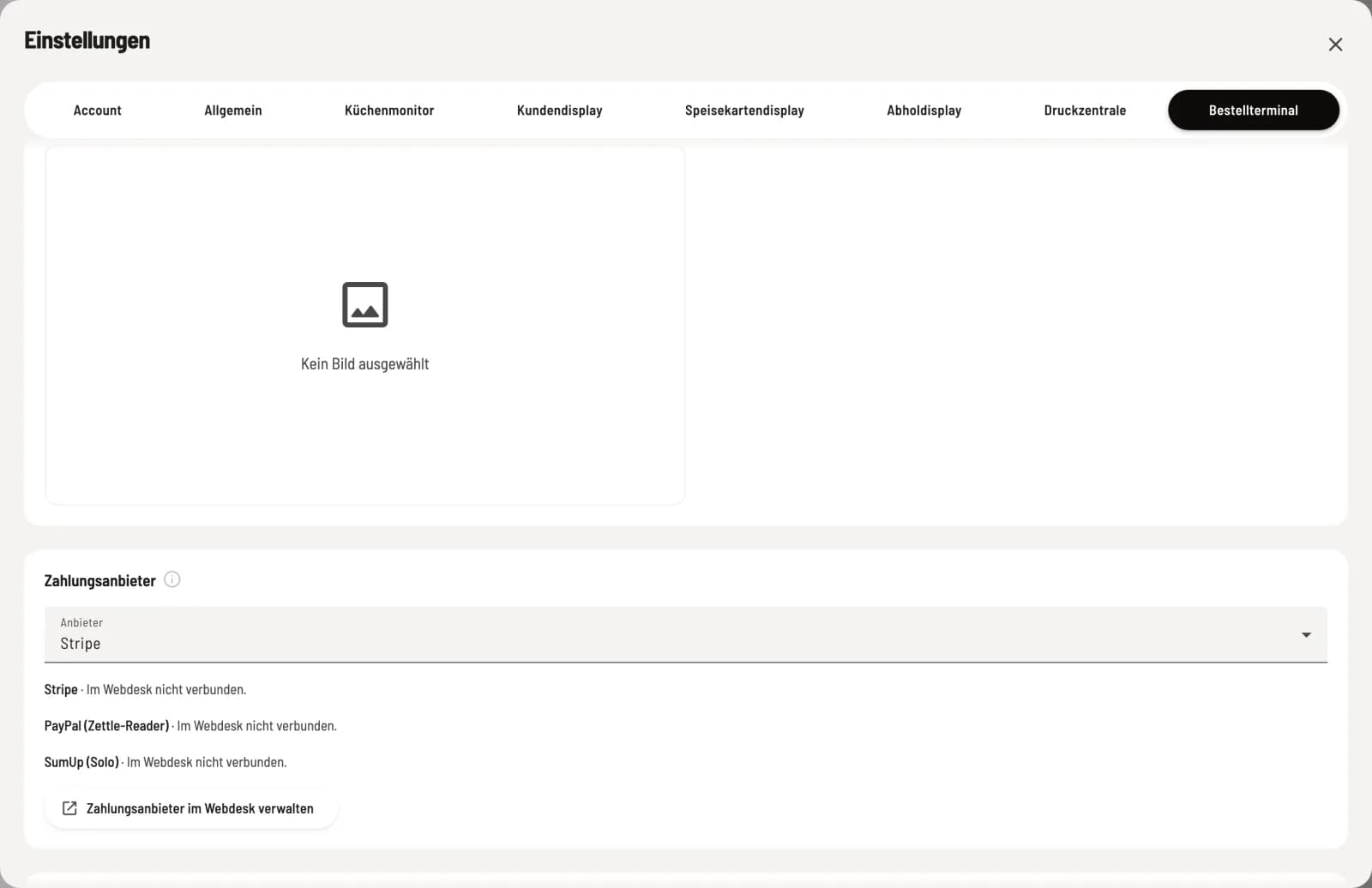Select the Kundendisplay tab
Image resolution: width=1372 pixels, height=888 pixels.
coord(560,111)
